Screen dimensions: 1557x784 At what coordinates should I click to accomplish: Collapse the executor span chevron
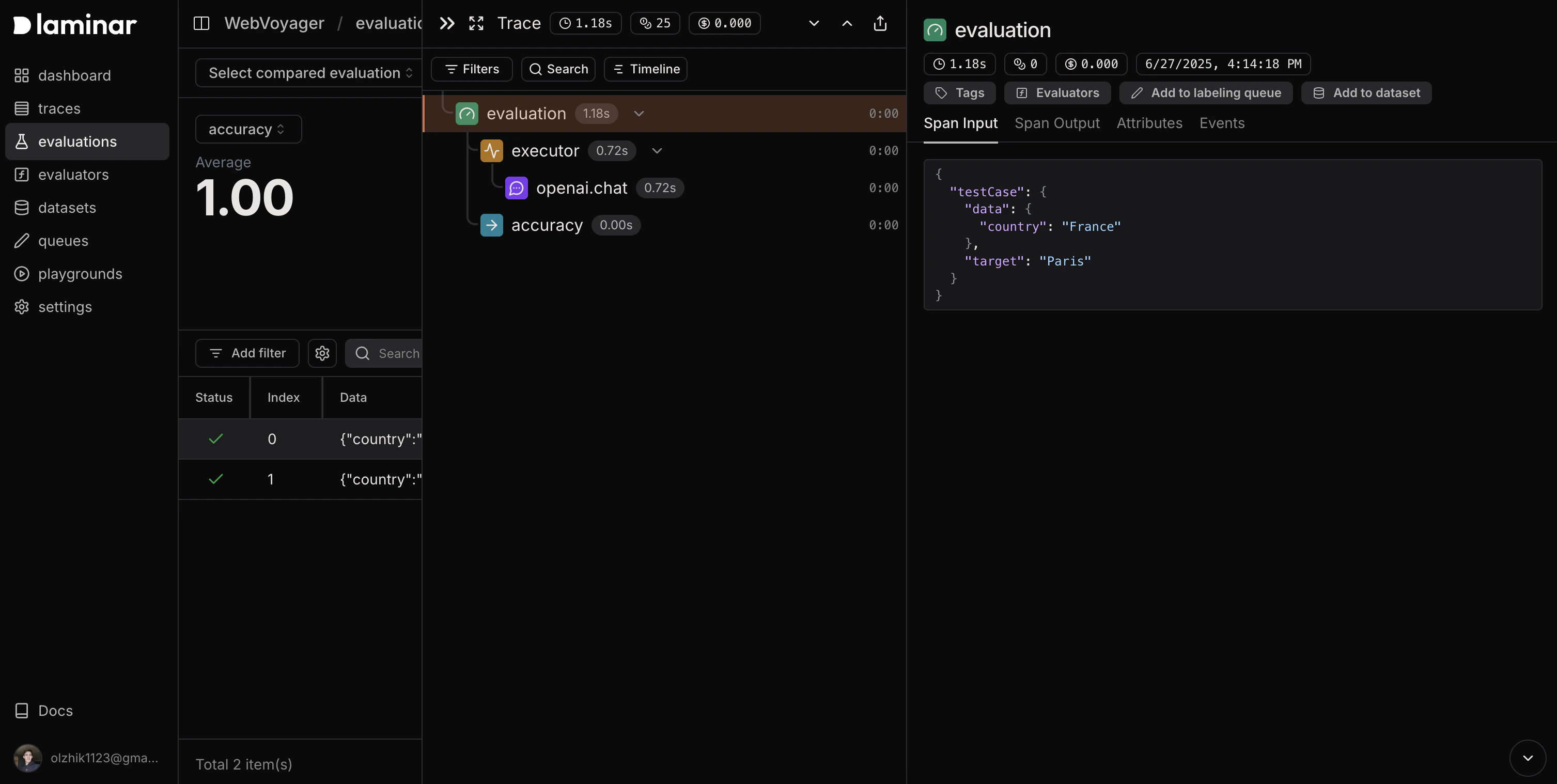pos(657,150)
